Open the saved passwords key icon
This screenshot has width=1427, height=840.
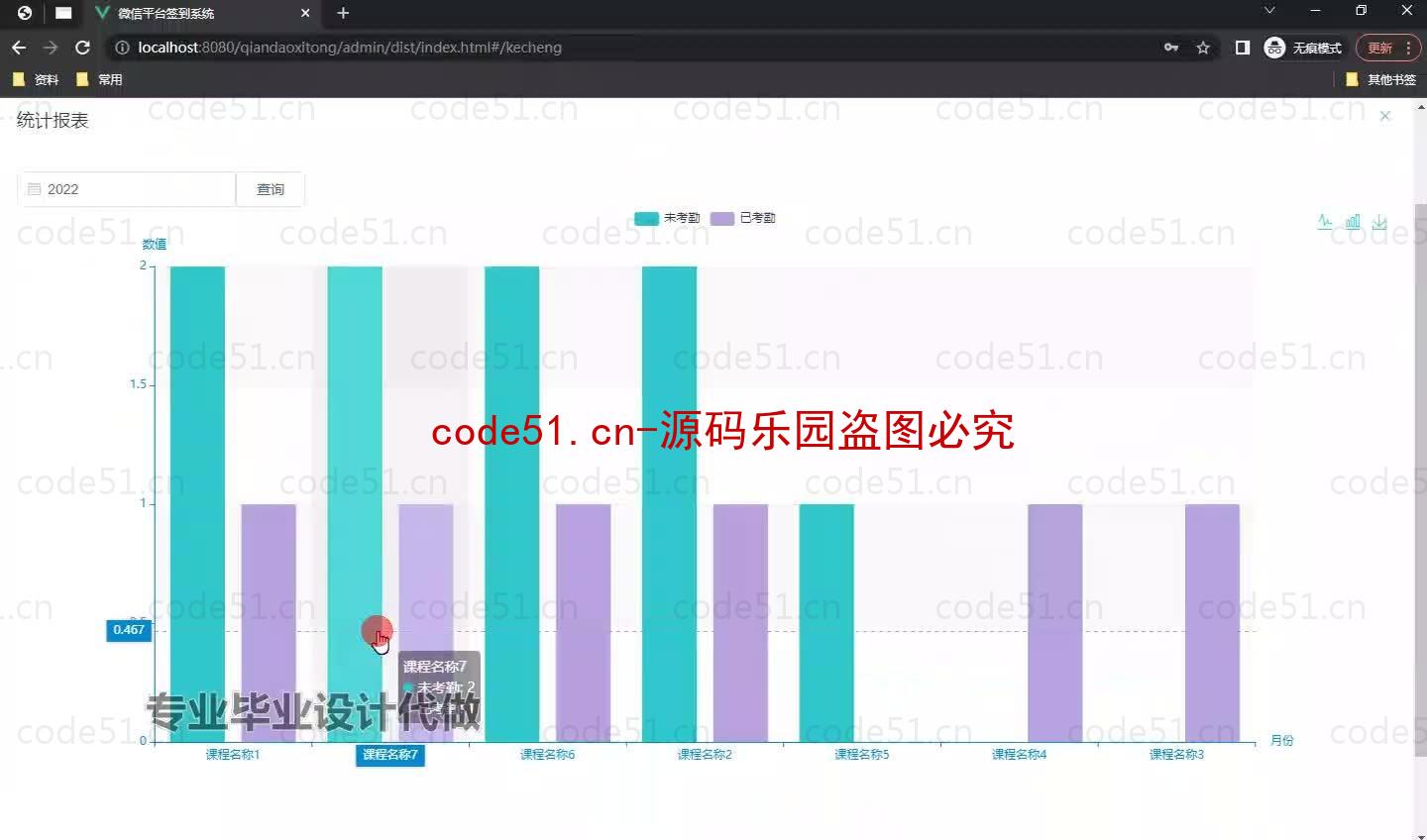[1171, 48]
